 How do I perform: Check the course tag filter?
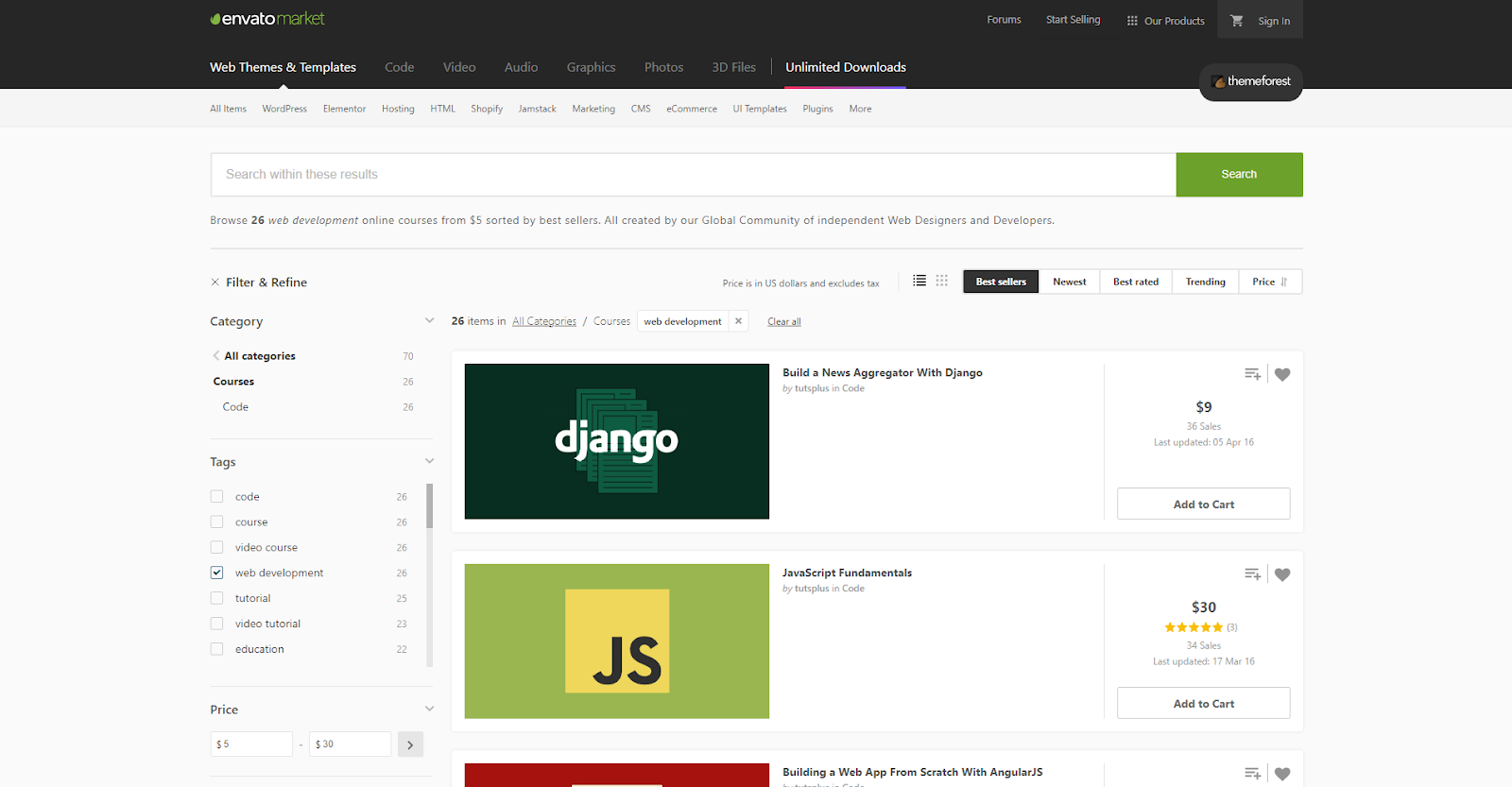[x=217, y=522]
